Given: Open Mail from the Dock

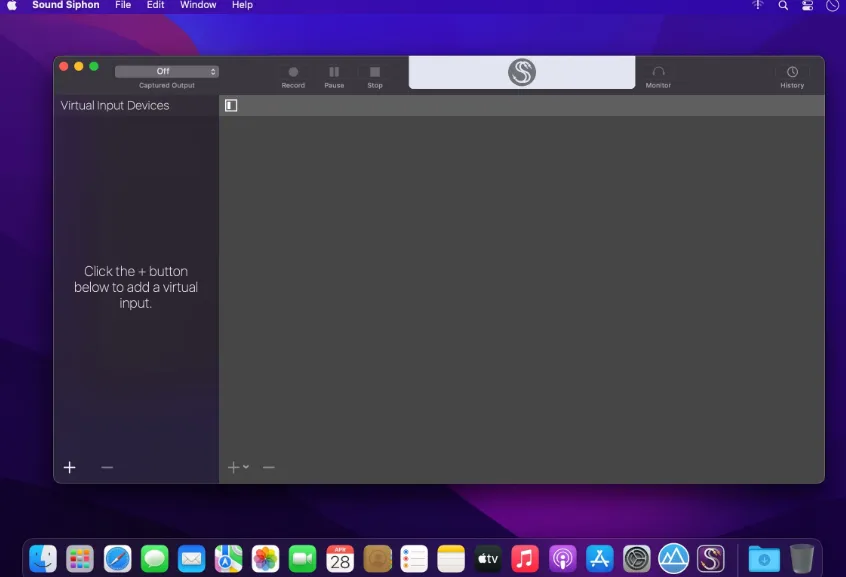Looking at the screenshot, I should [x=192, y=559].
